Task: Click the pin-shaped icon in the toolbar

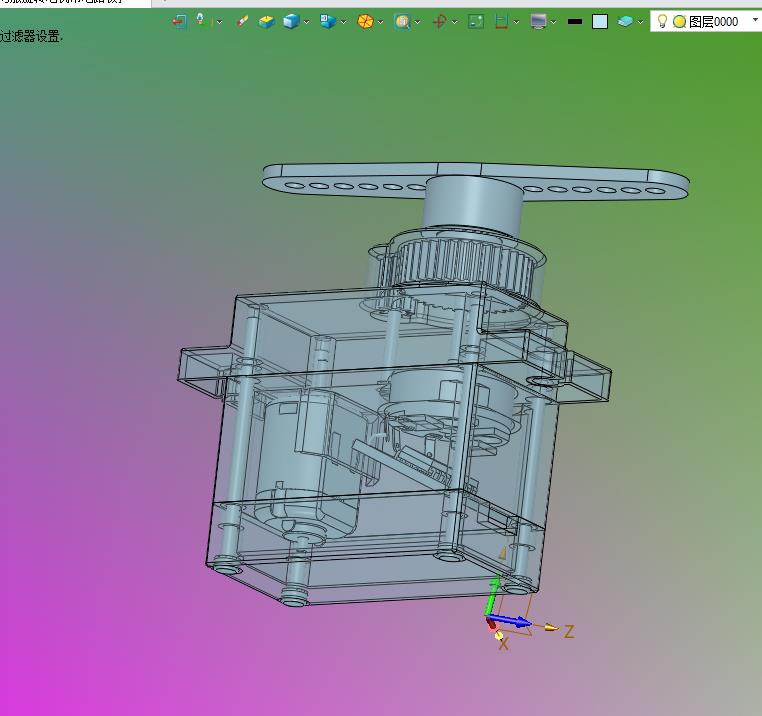Action: [x=200, y=20]
